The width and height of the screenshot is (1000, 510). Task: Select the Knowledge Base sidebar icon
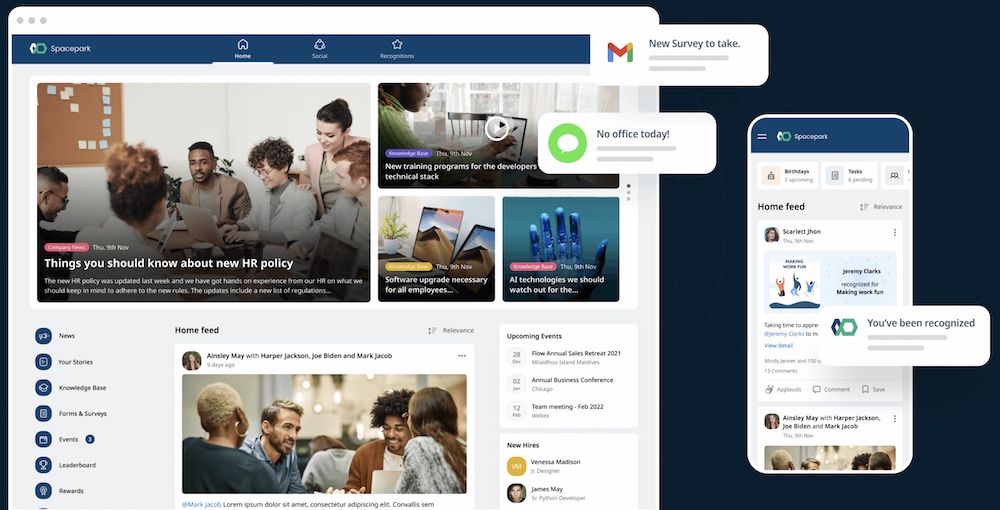tap(44, 388)
